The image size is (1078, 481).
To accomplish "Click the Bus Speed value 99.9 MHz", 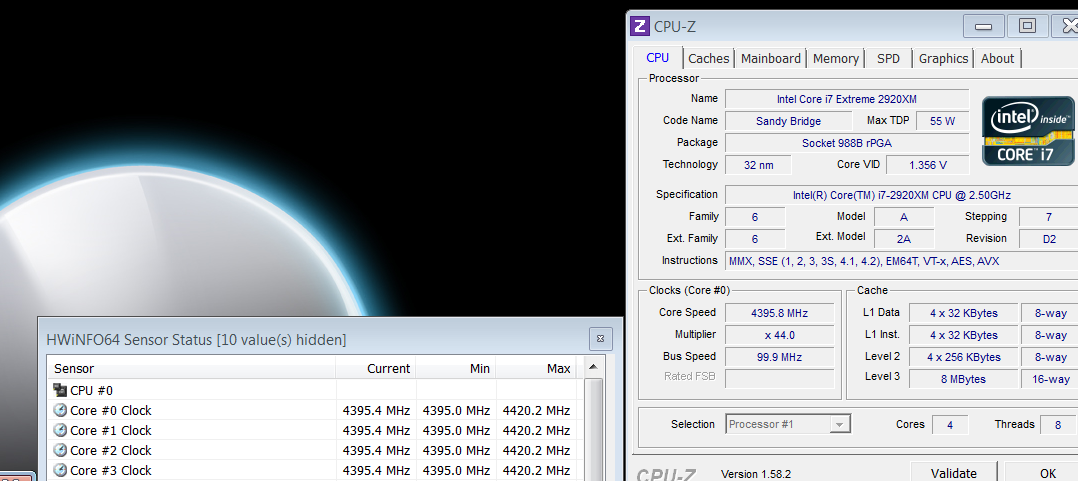I will (780, 357).
